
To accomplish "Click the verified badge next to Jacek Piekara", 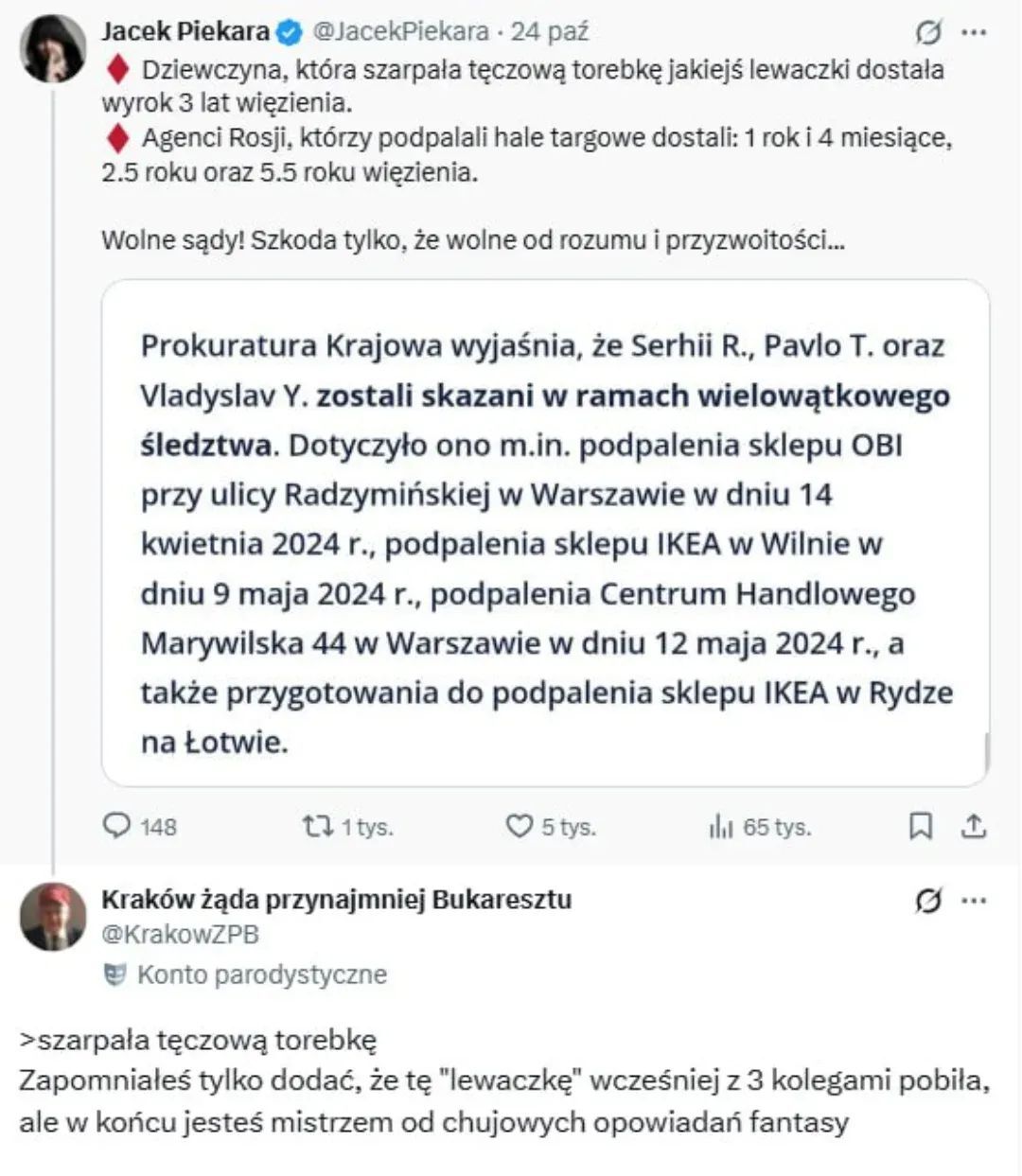I will 289,33.
